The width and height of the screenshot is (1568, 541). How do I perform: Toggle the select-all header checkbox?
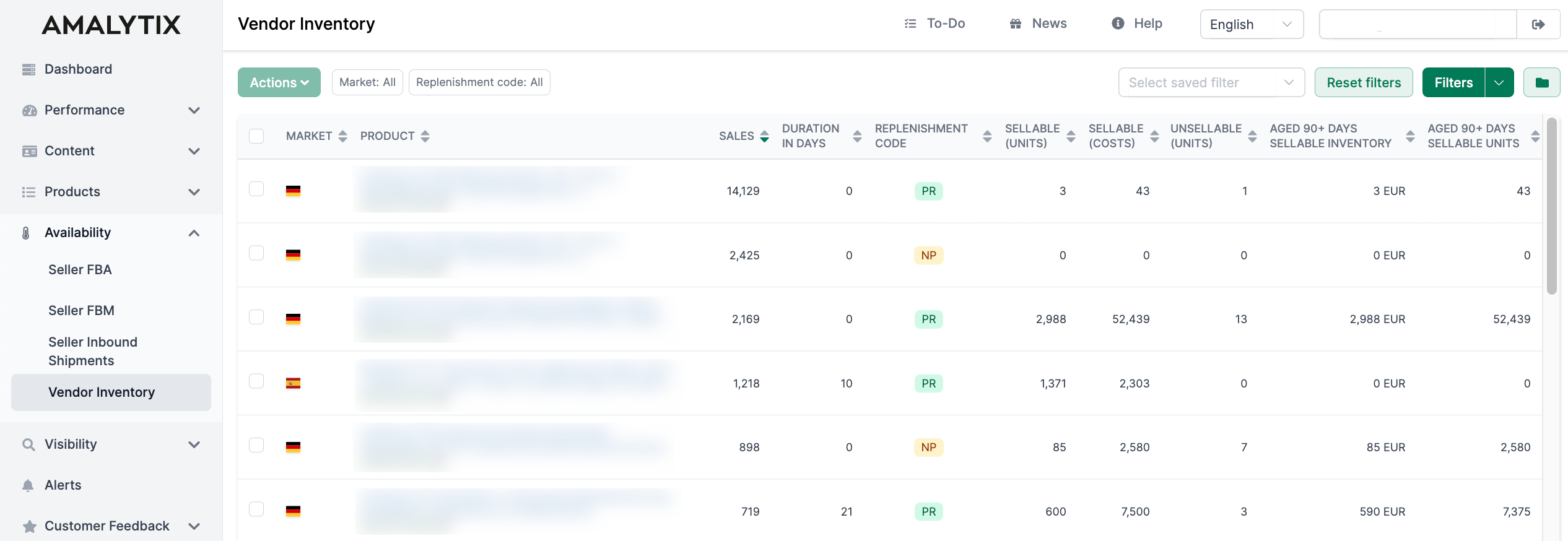pos(256,136)
